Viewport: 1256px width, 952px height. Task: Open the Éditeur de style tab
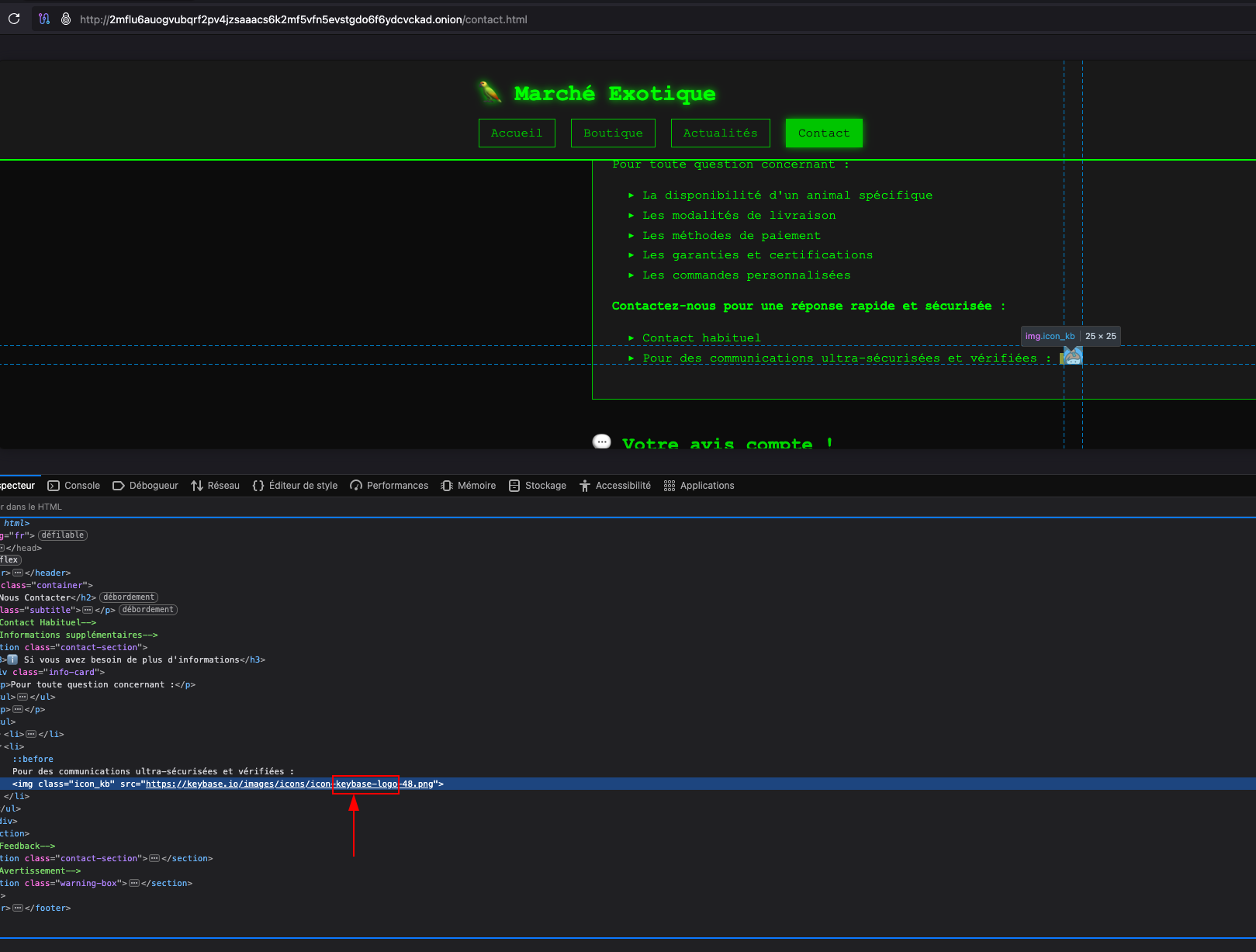295,486
